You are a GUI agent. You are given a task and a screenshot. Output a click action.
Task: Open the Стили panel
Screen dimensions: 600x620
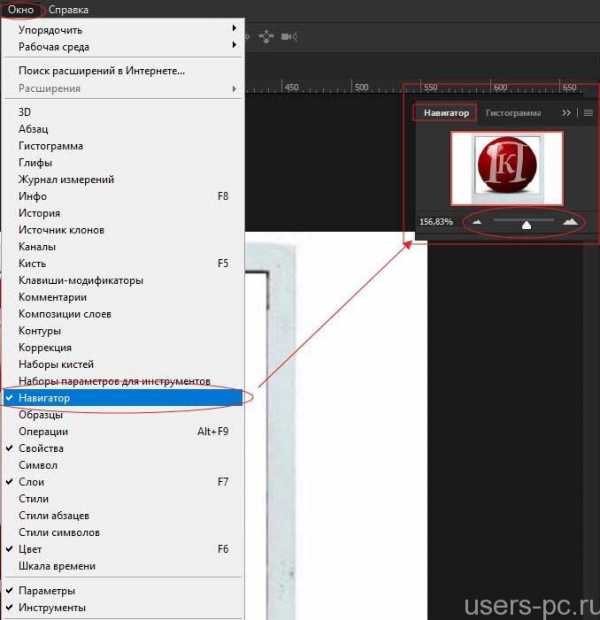[x=123, y=499]
